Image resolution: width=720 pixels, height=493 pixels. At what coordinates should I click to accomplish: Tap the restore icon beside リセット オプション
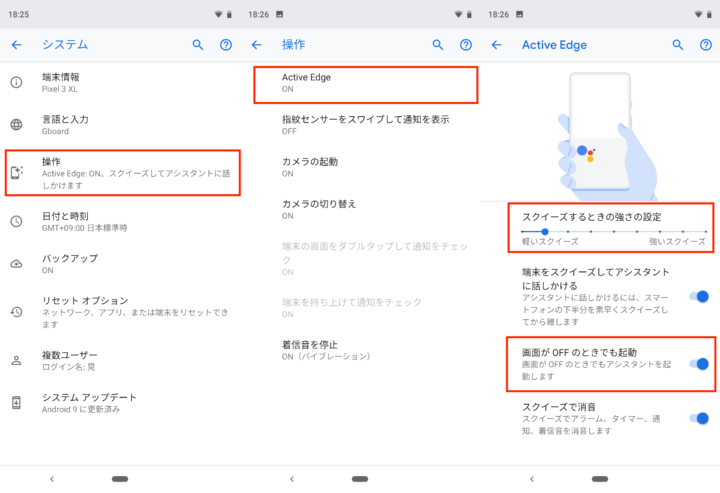[x=17, y=312]
